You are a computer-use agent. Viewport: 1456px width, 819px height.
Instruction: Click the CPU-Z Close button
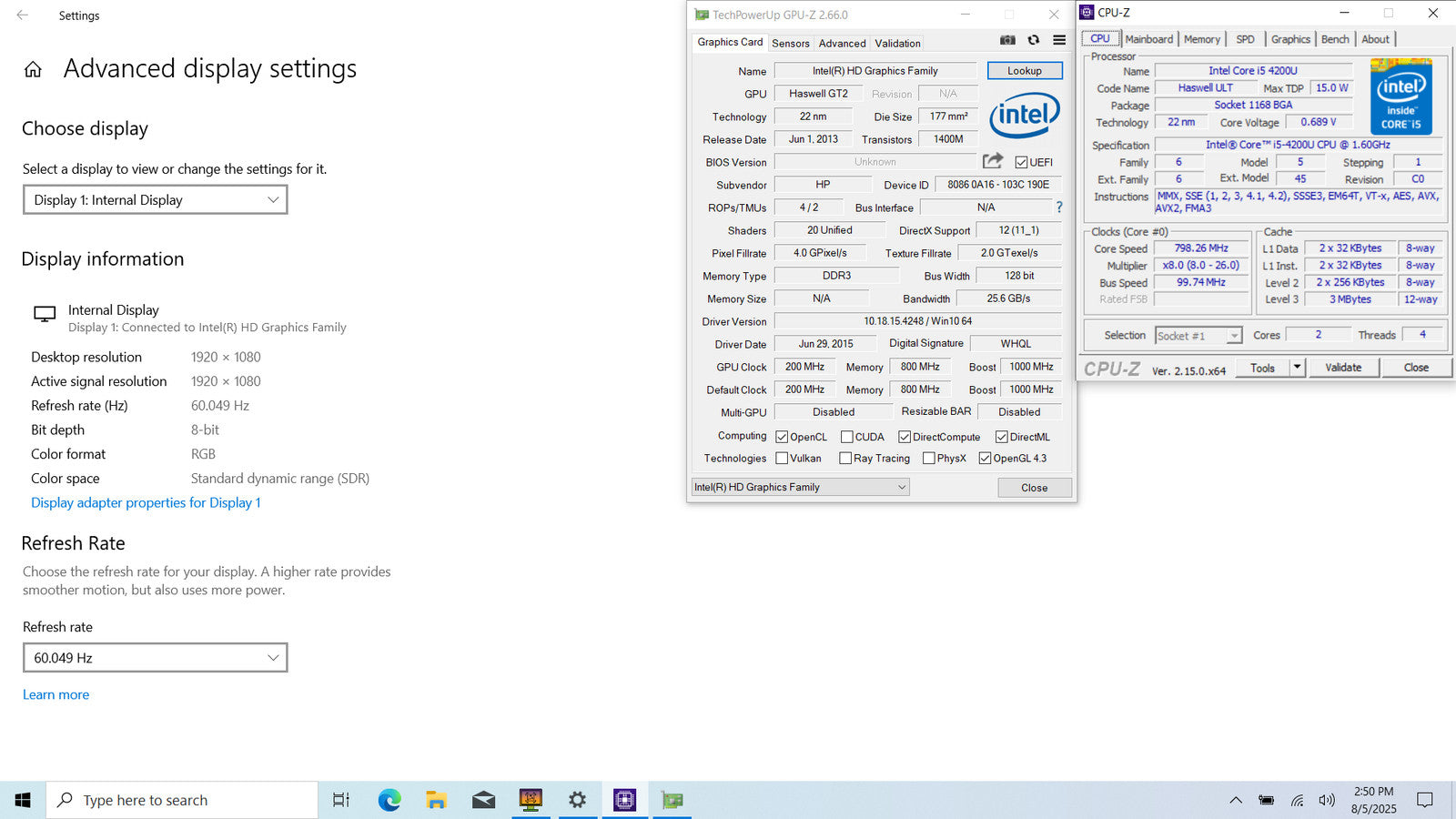pos(1416,368)
